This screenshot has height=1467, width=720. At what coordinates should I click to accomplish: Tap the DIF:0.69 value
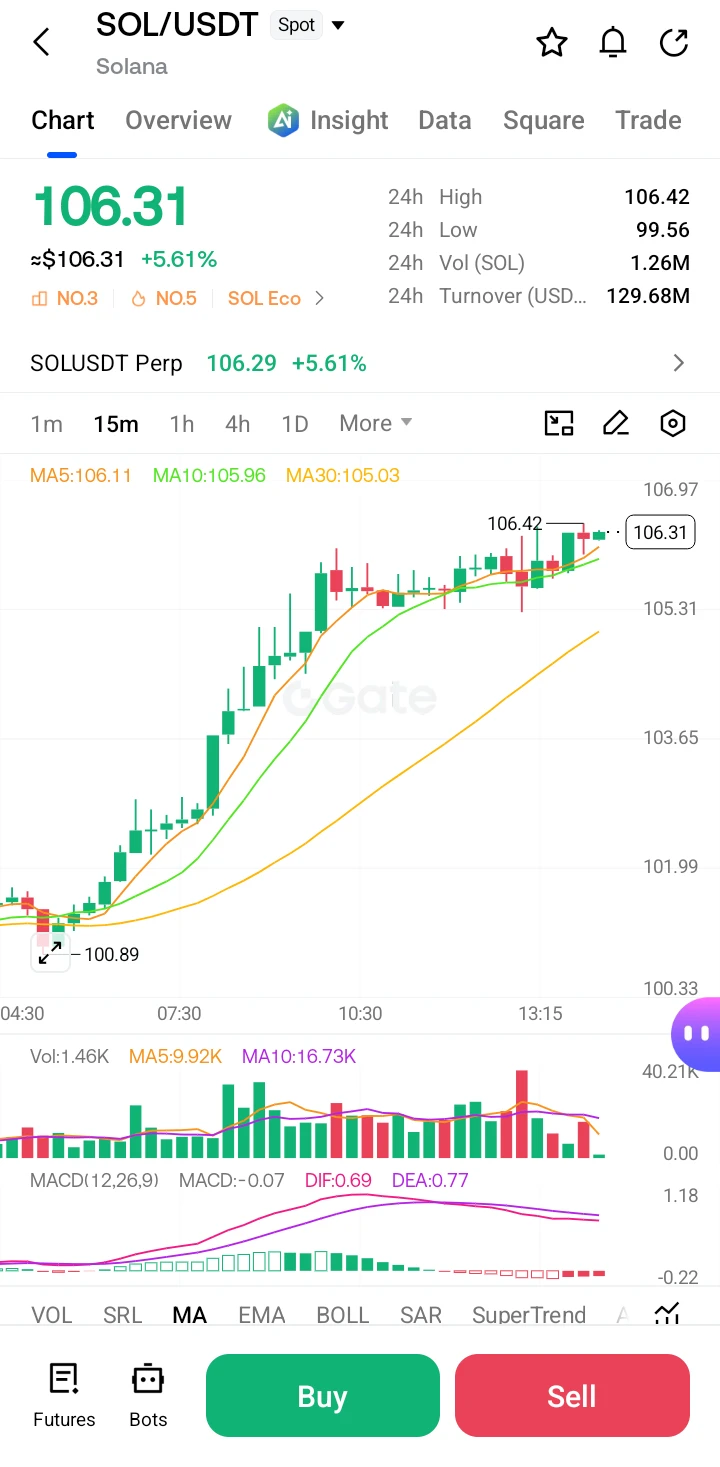tap(338, 1180)
